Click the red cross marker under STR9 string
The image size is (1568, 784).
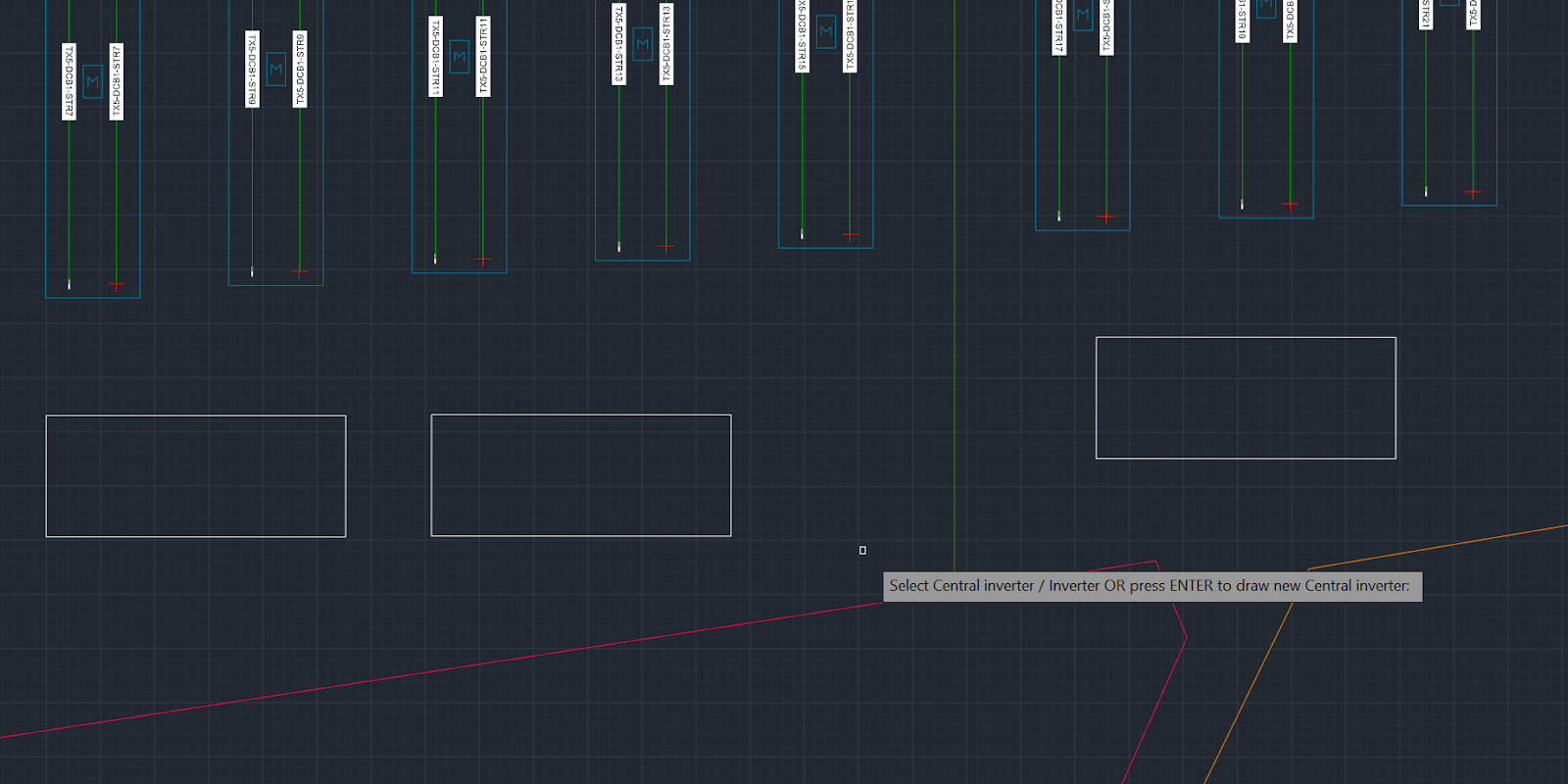tap(300, 272)
